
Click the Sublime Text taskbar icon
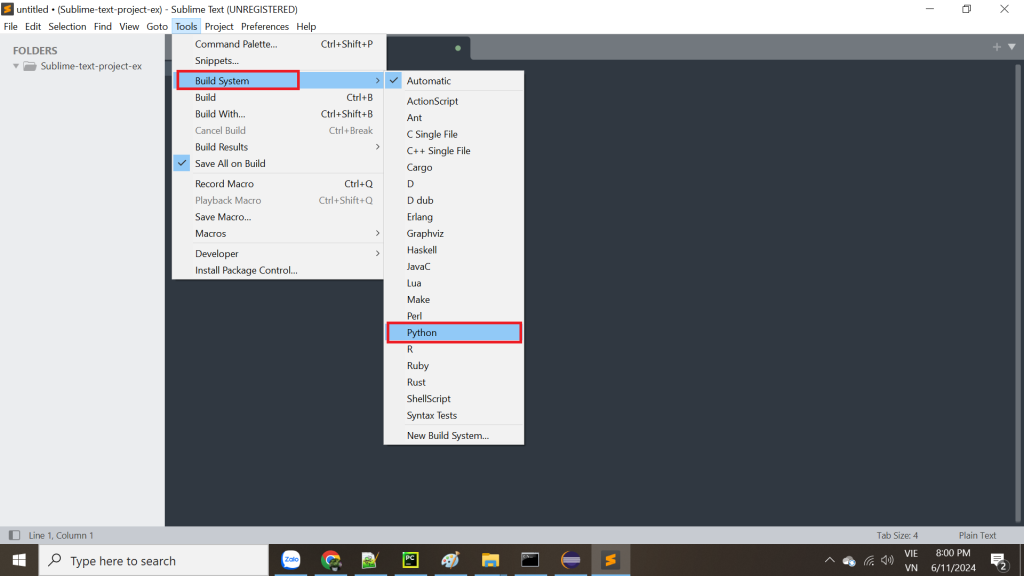[611, 560]
